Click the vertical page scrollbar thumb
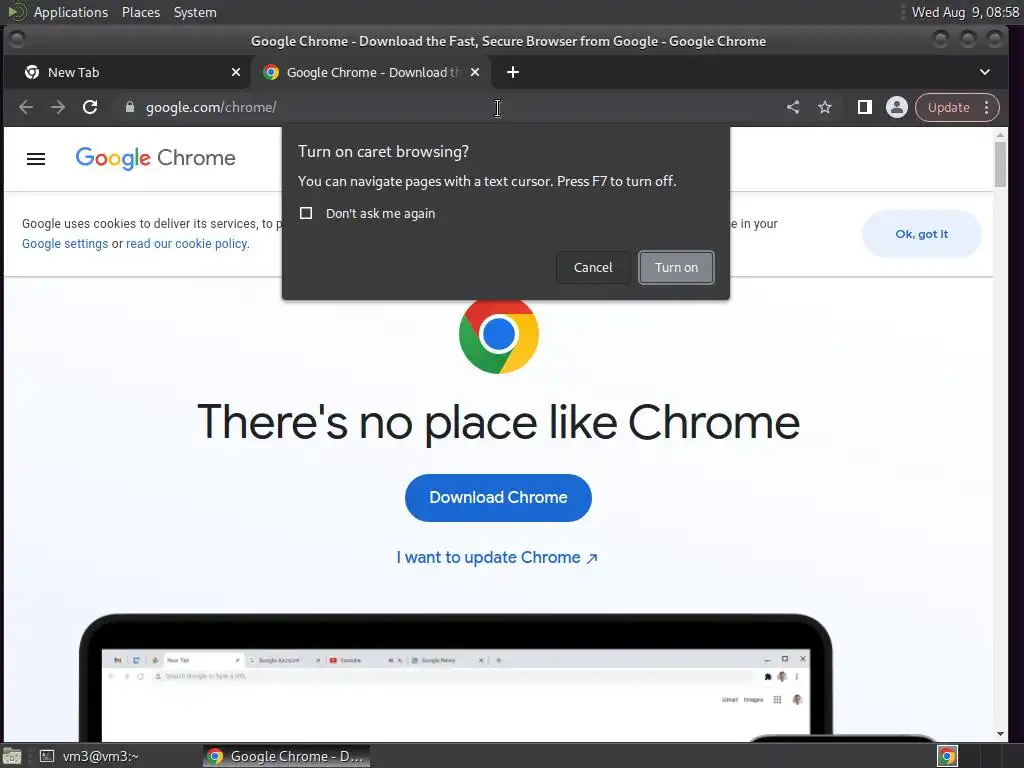This screenshot has width=1024, height=768. (x=1000, y=164)
